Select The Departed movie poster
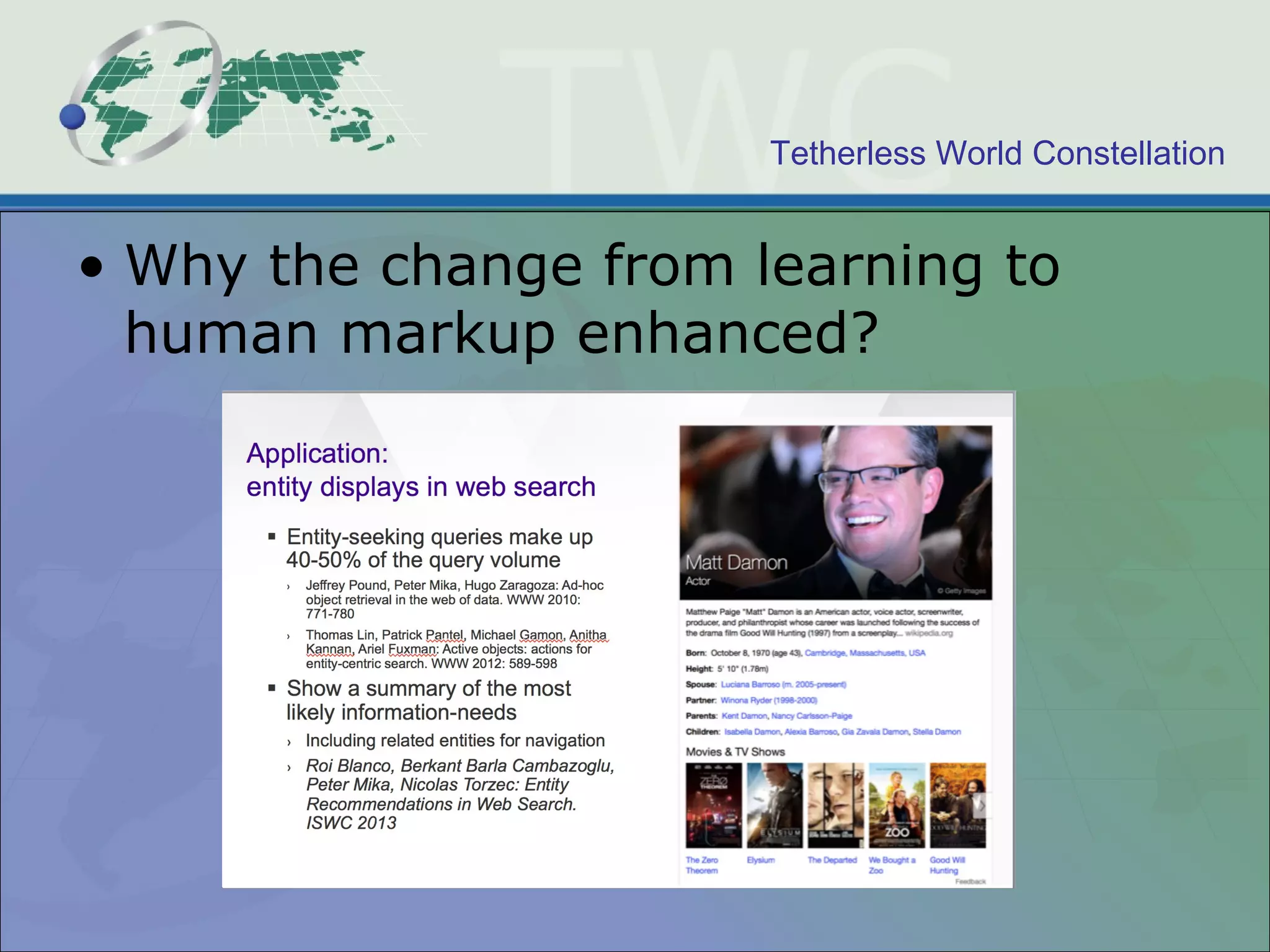This screenshot has width=1270, height=952. (x=835, y=804)
